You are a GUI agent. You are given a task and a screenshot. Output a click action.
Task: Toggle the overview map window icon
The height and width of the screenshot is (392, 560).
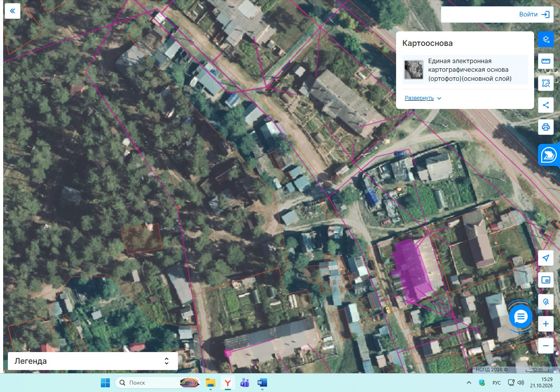[x=546, y=280]
